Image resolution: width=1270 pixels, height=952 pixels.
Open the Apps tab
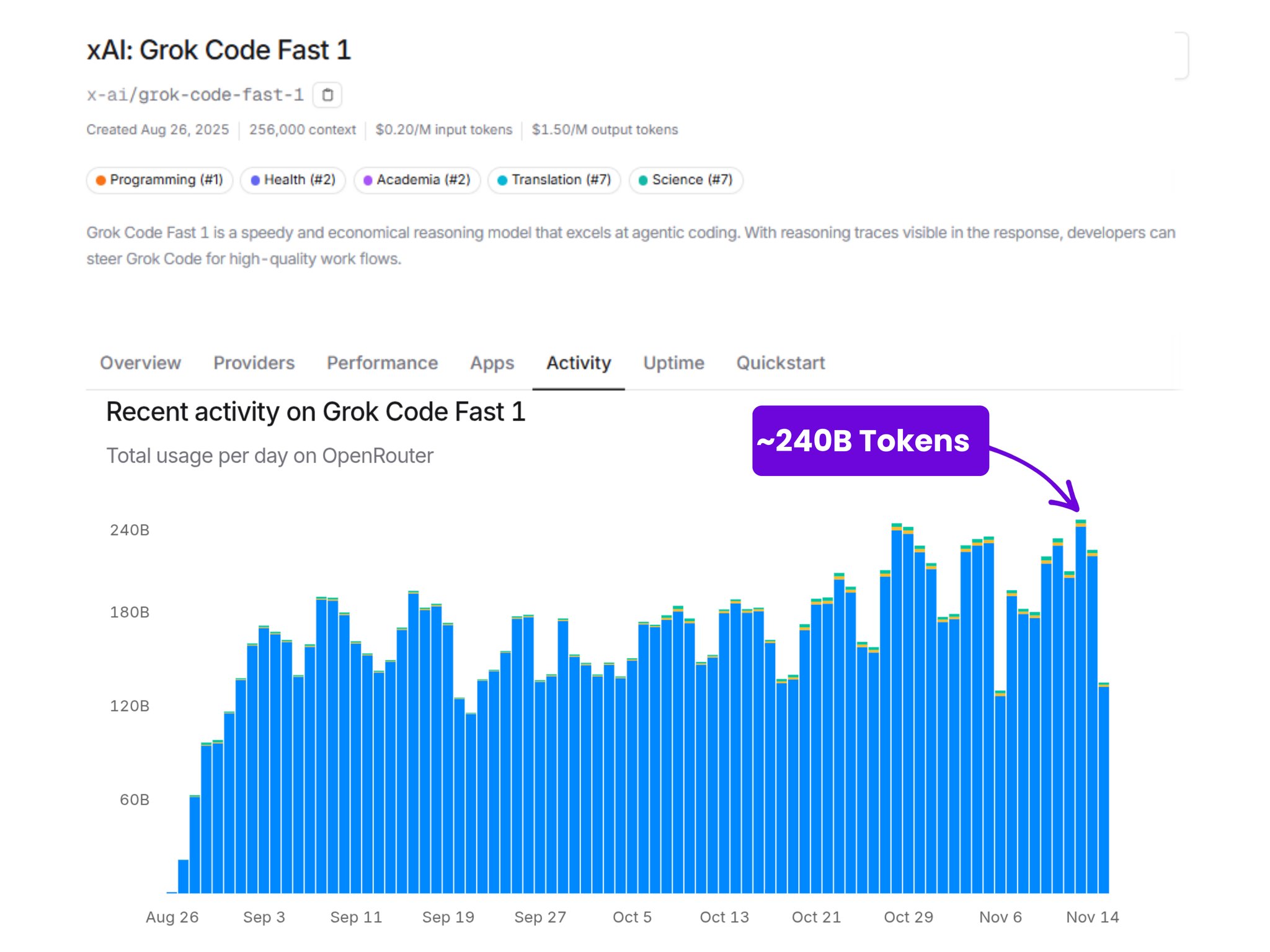point(491,363)
